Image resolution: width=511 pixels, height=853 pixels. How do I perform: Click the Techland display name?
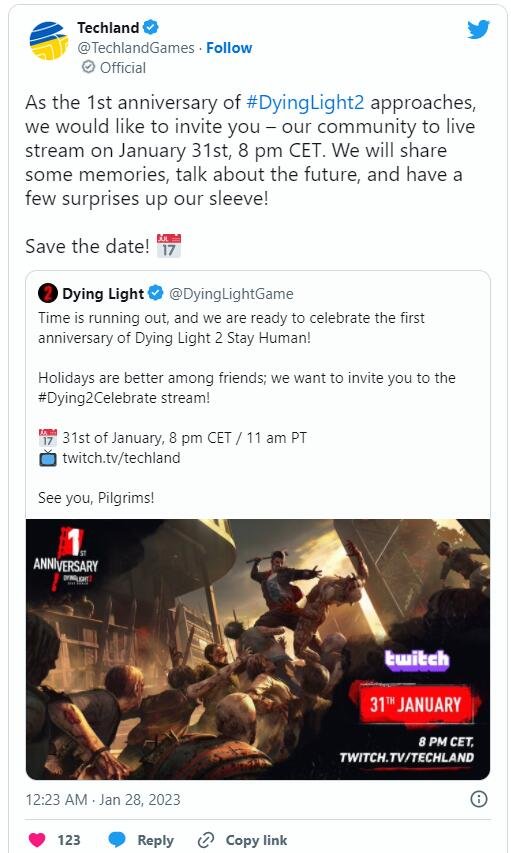point(108,27)
